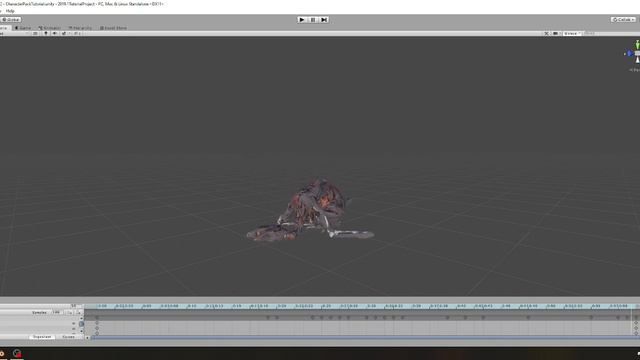This screenshot has width=640, height=360.
Task: Advance one frame with the Step button
Action: tap(324, 20)
